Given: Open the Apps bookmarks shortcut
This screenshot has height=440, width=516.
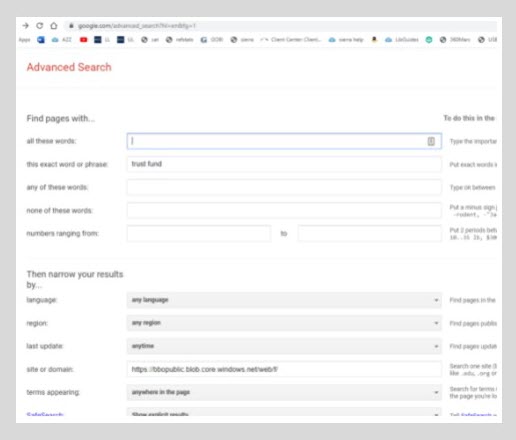Looking at the screenshot, I should pos(24,40).
